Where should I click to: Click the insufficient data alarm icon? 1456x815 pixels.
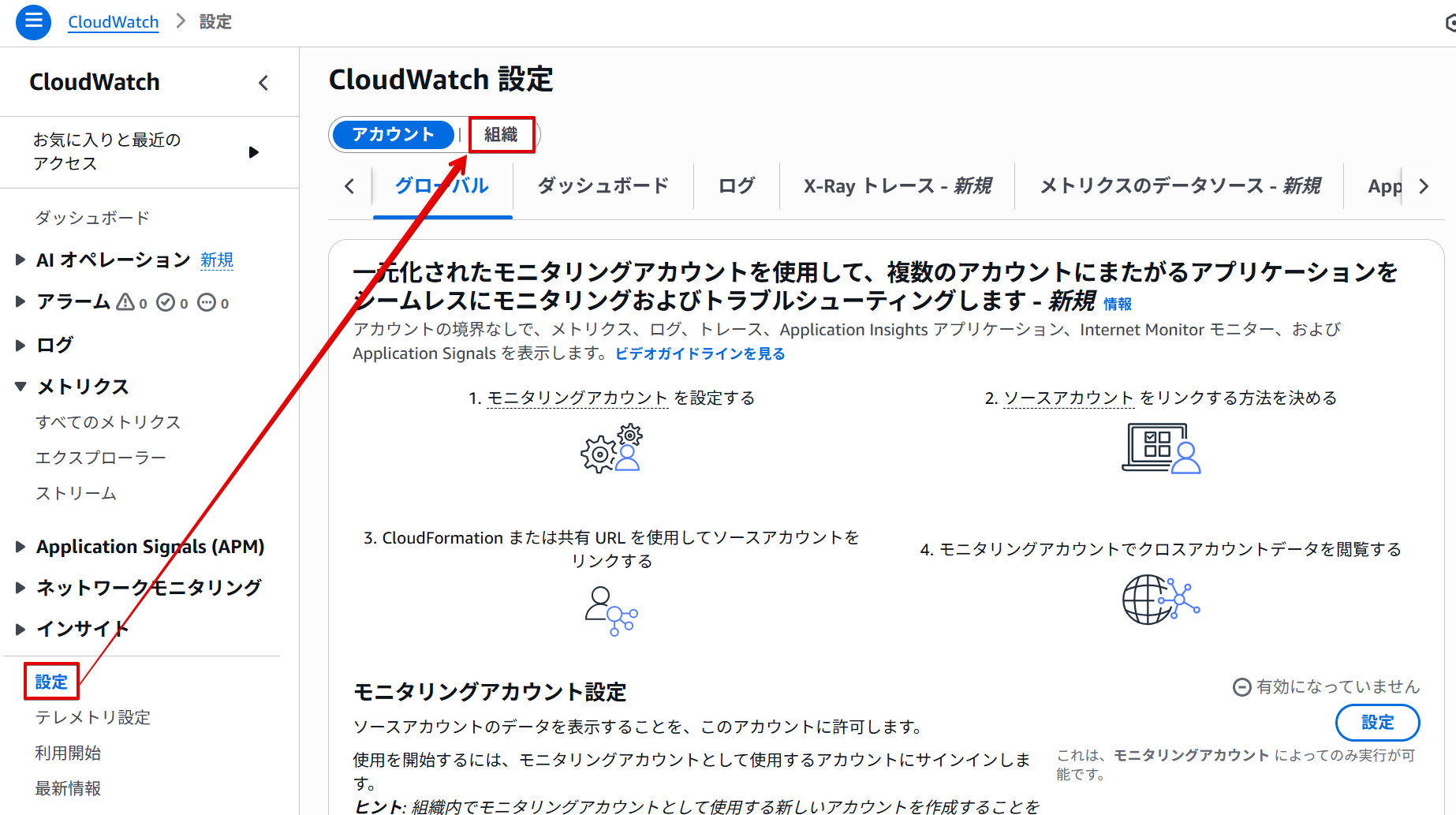tap(207, 302)
